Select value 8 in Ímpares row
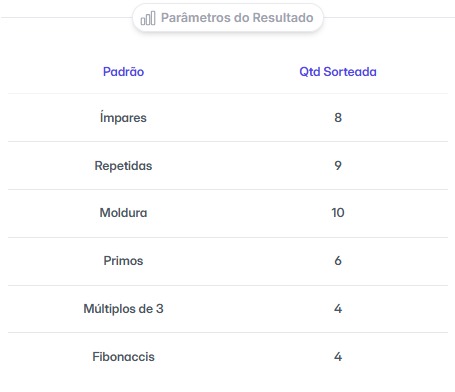455x392 pixels. 338,117
